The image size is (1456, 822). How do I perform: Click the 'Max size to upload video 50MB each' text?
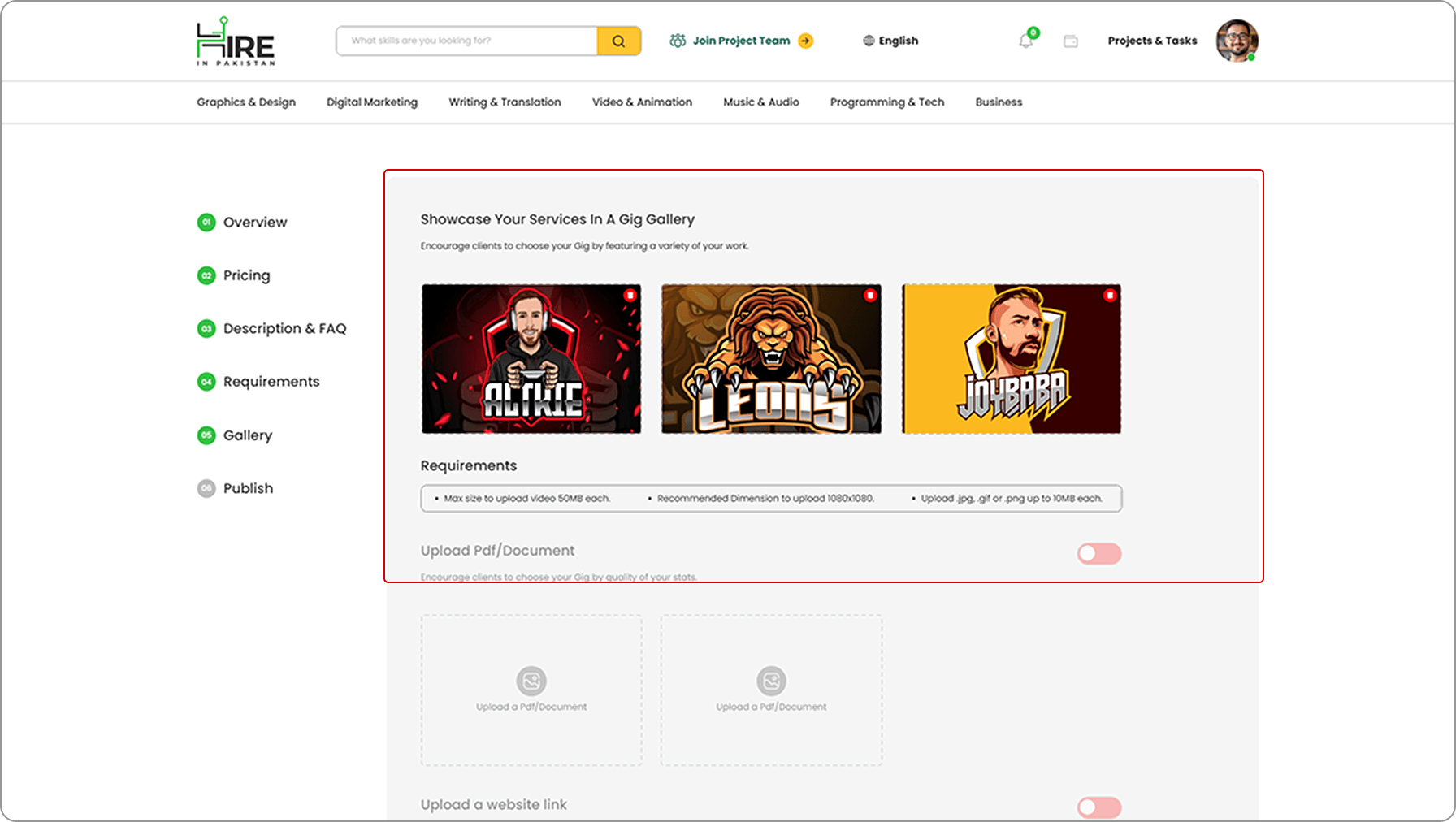(526, 499)
